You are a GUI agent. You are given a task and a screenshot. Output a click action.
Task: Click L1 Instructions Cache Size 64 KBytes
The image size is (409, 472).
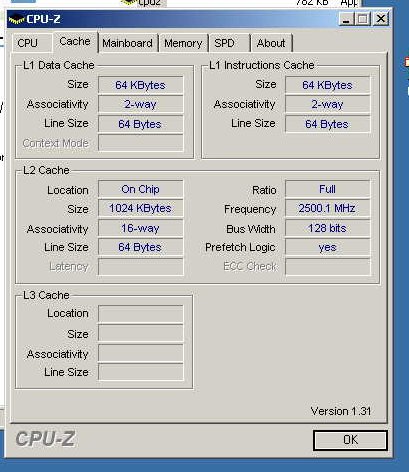coord(327,85)
